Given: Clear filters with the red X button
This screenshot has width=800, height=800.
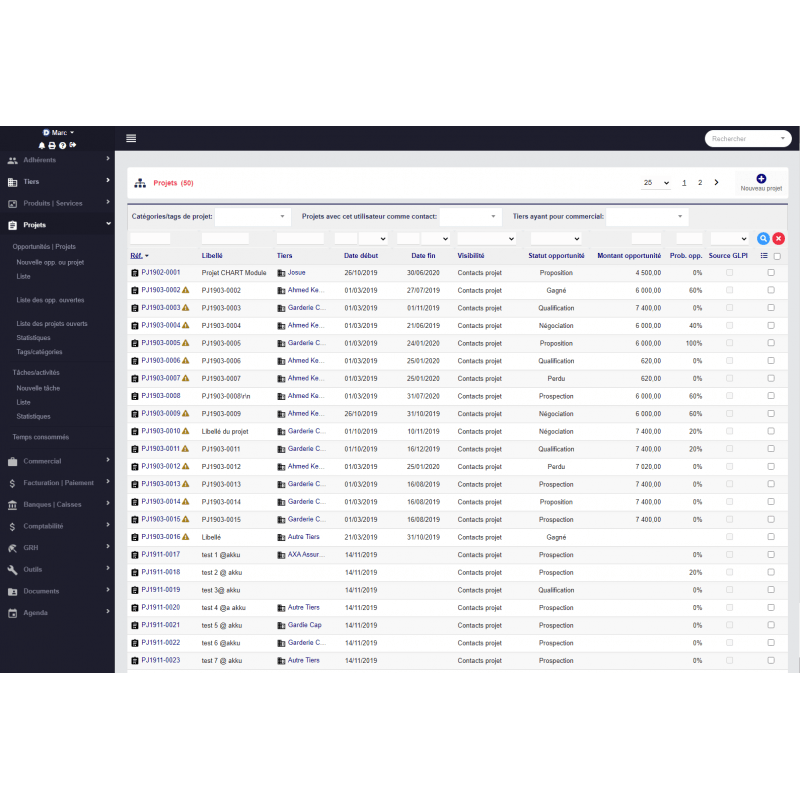Looking at the screenshot, I should click(778, 238).
